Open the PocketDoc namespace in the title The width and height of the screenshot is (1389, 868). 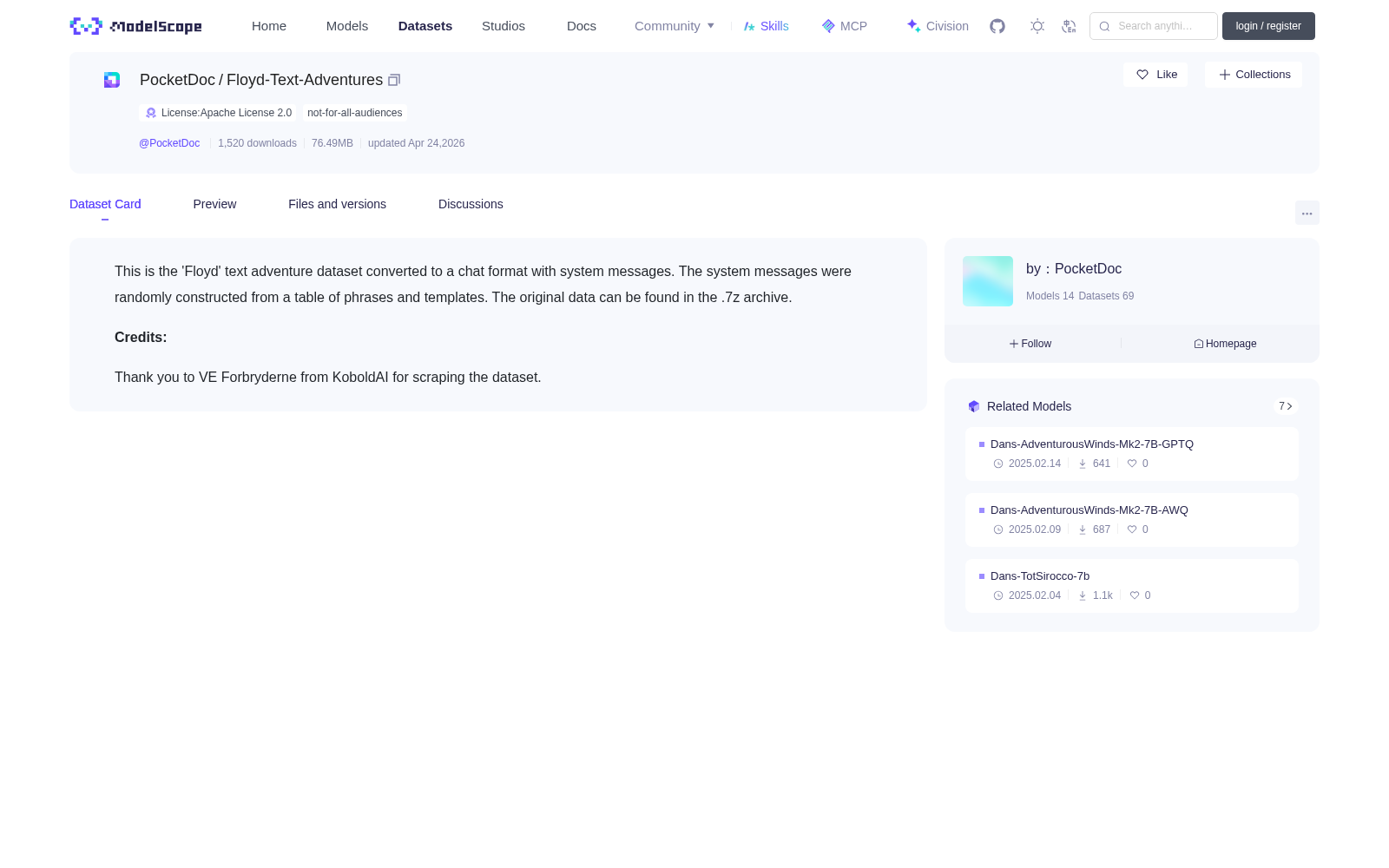click(x=177, y=80)
